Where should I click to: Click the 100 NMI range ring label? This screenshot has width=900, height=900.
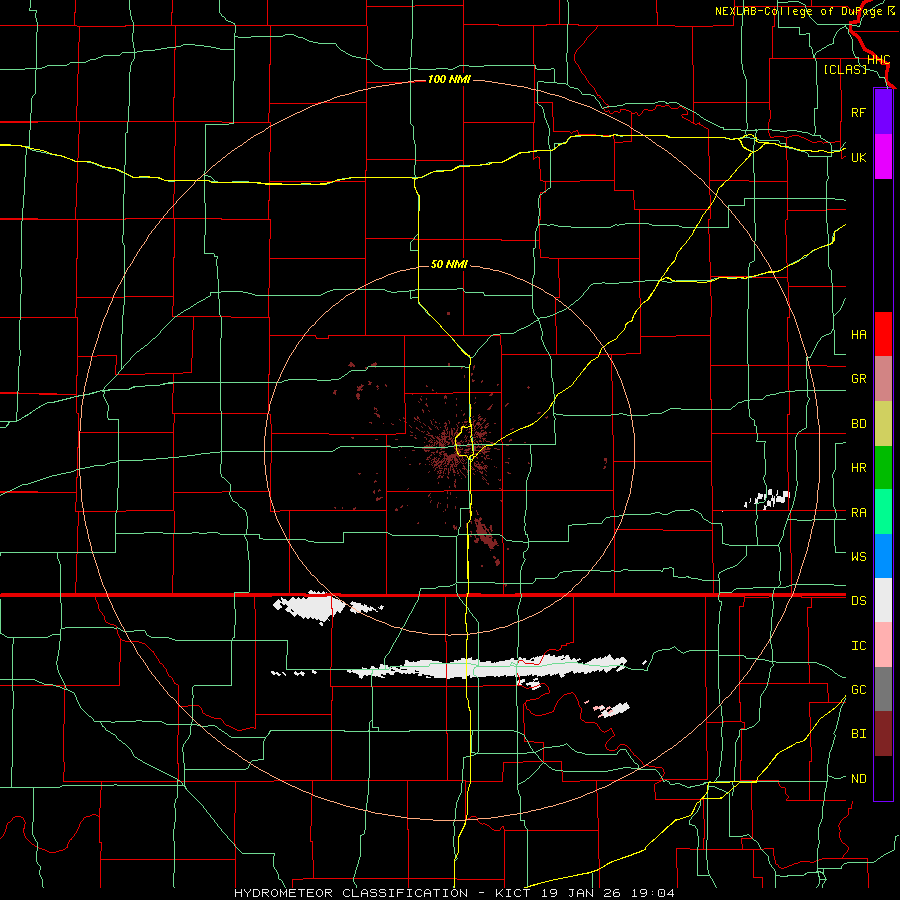[449, 79]
